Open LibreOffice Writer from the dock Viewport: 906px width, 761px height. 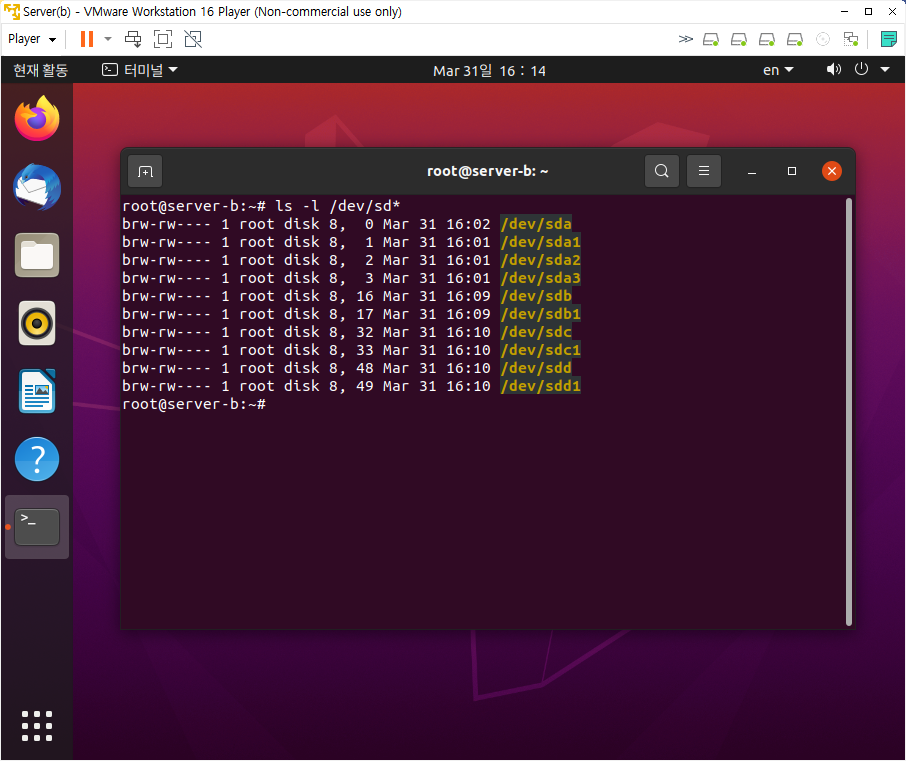click(x=37, y=391)
